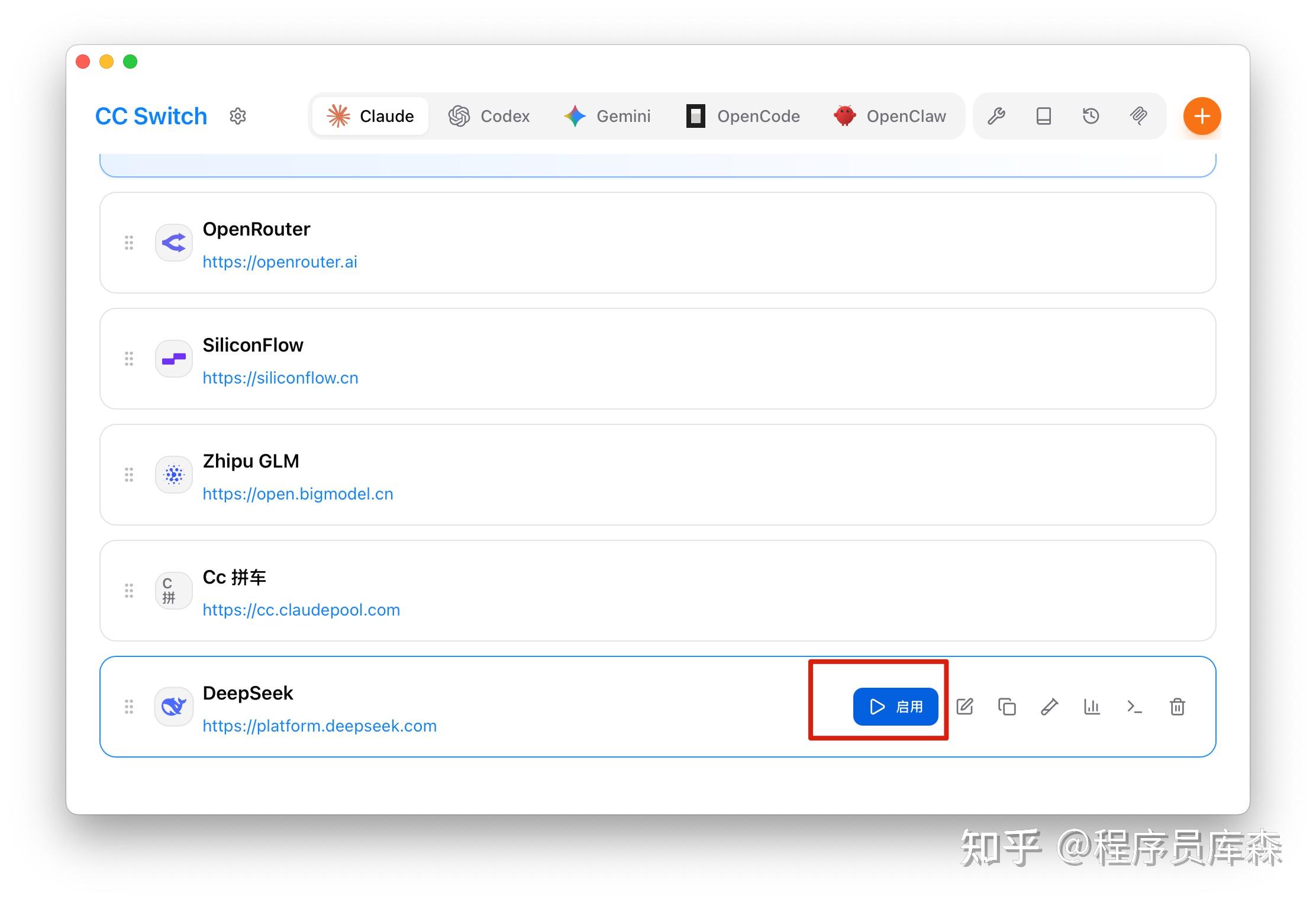Close the CC Switch window
1316x902 pixels.
pyautogui.click(x=83, y=62)
